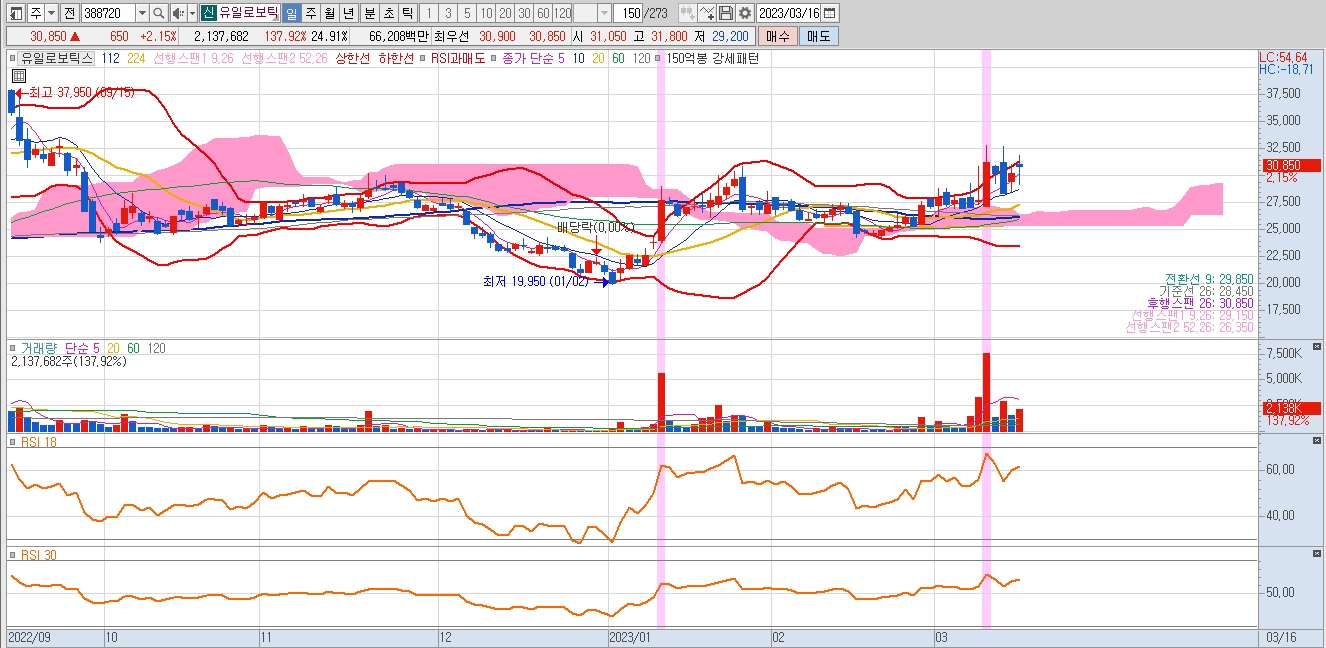Choose interval 20 button
This screenshot has width=1326, height=648.
click(504, 13)
